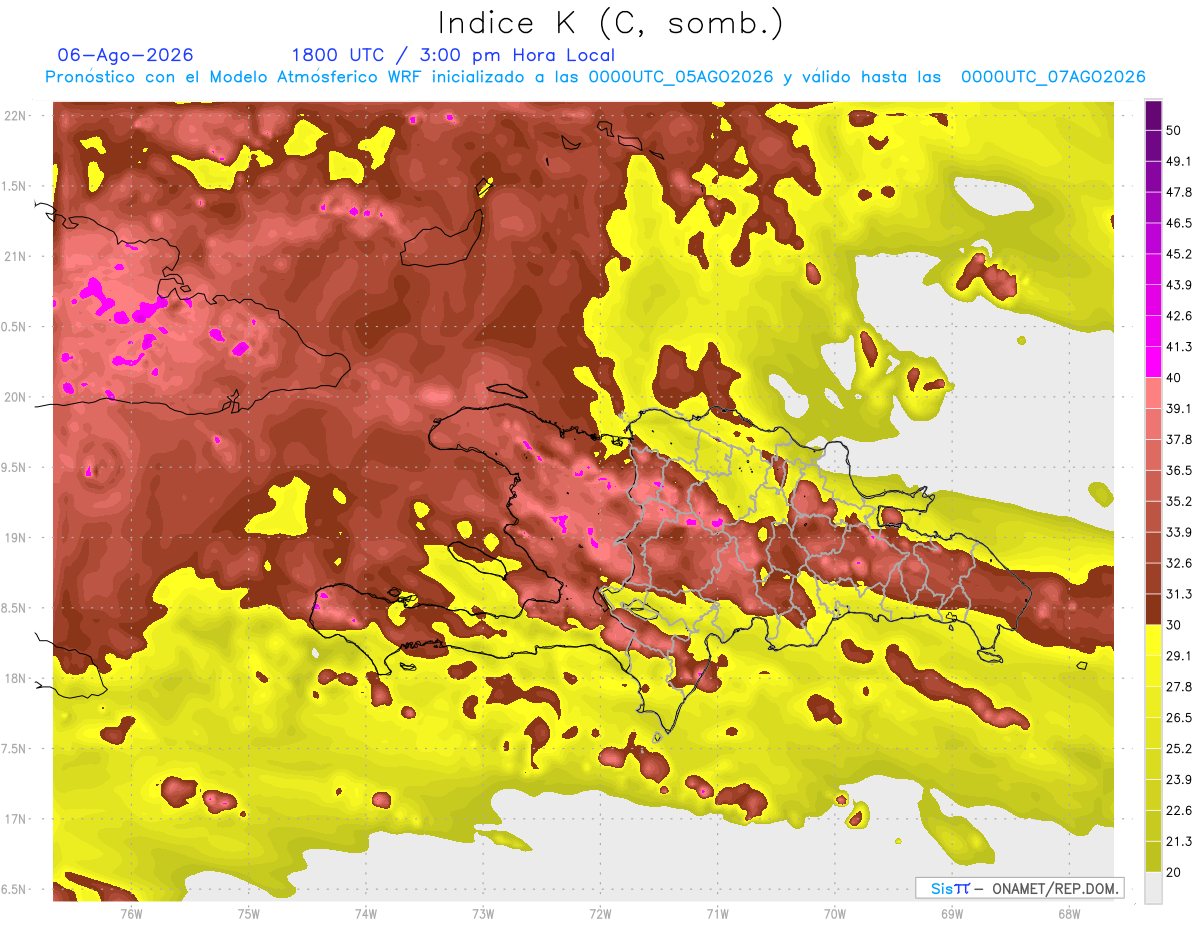Click the colorbar value '49.1'

[1178, 161]
